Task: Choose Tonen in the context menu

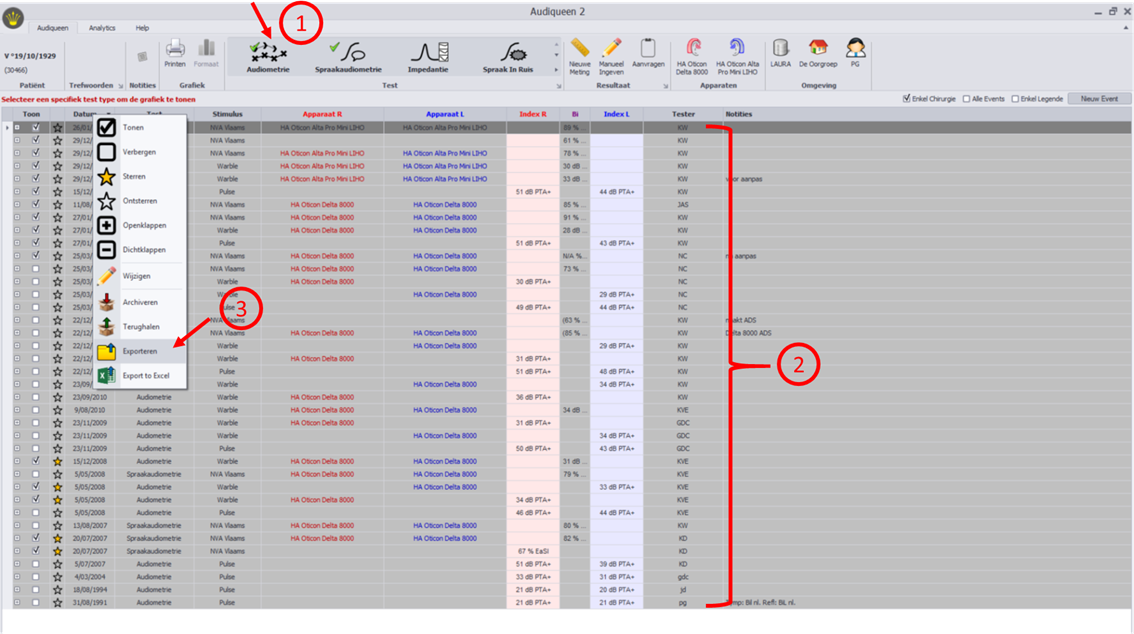Action: pos(140,128)
